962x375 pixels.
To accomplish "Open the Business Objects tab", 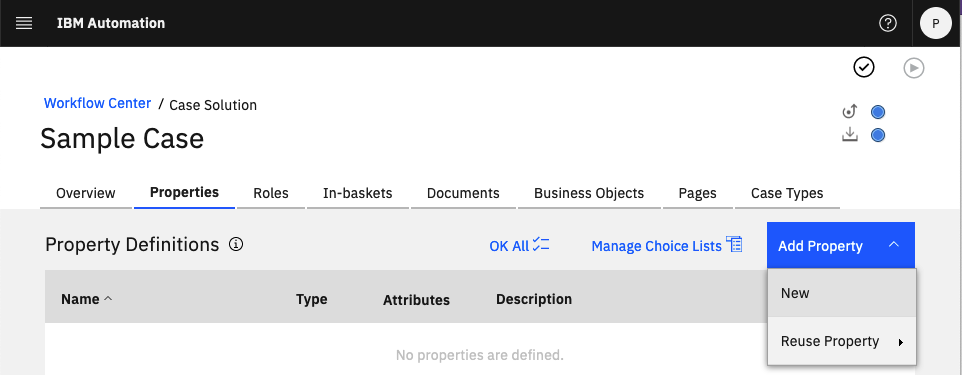I will tap(589, 193).
